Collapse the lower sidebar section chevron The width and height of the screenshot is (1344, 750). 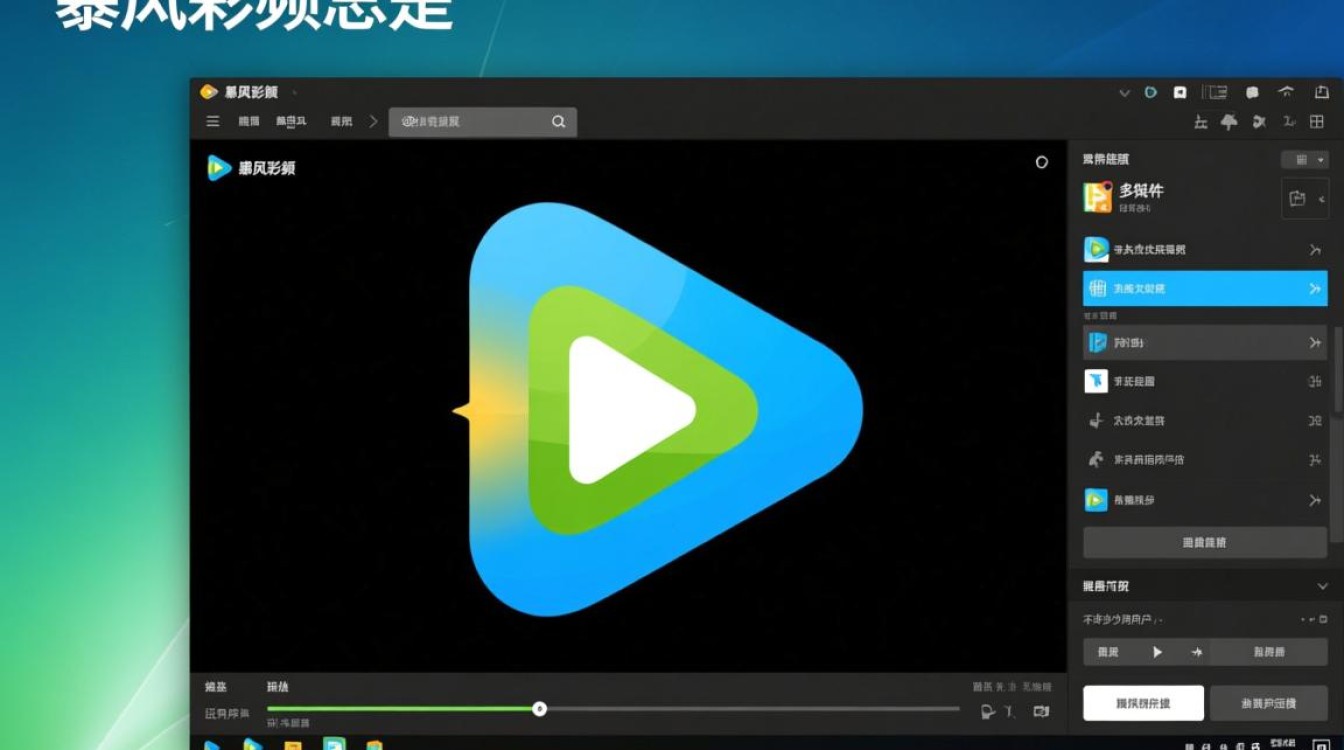click(x=1321, y=587)
